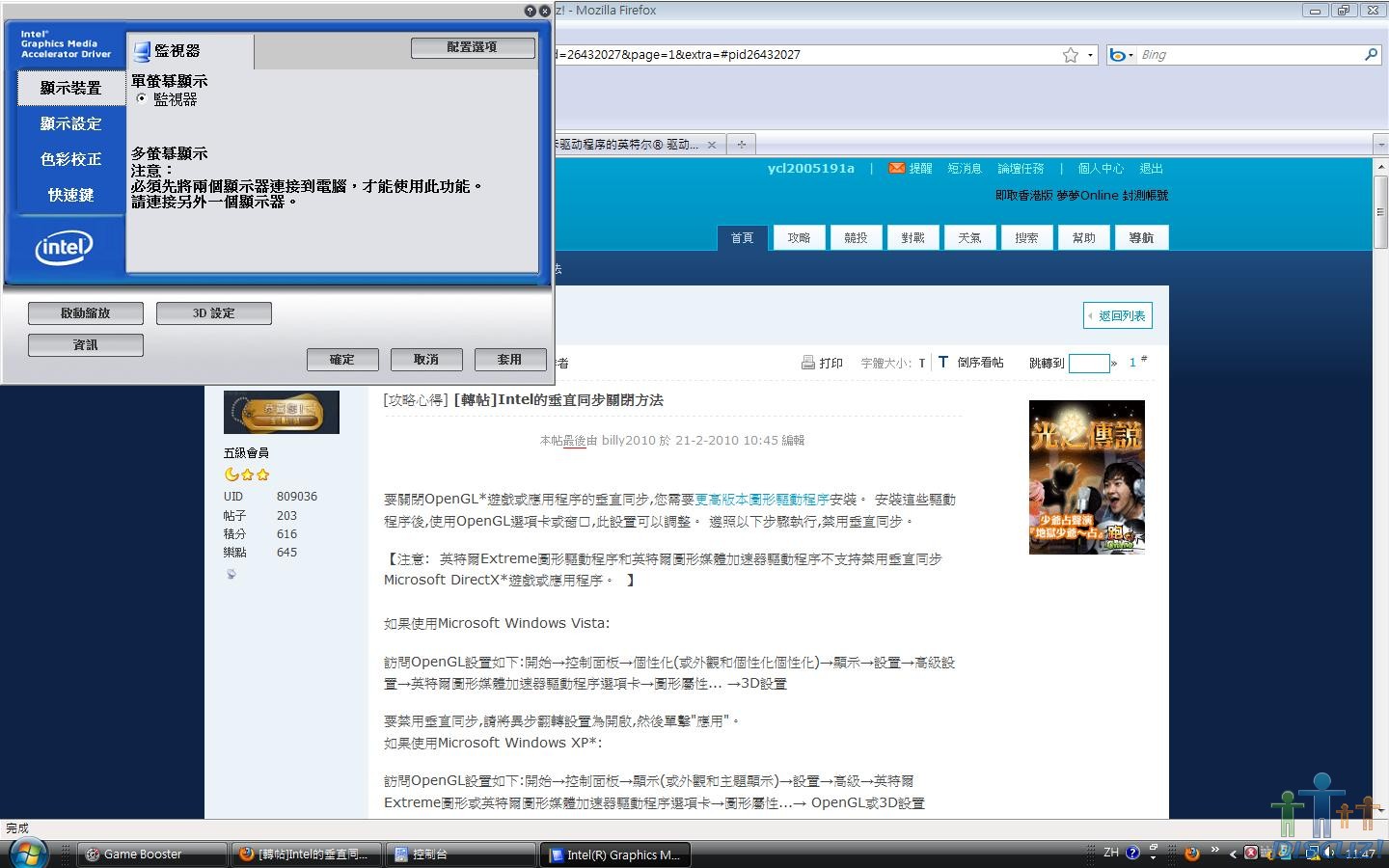Open the 更高版本圖形驅動程序 link
This screenshot has height=868, width=1389.
(762, 500)
